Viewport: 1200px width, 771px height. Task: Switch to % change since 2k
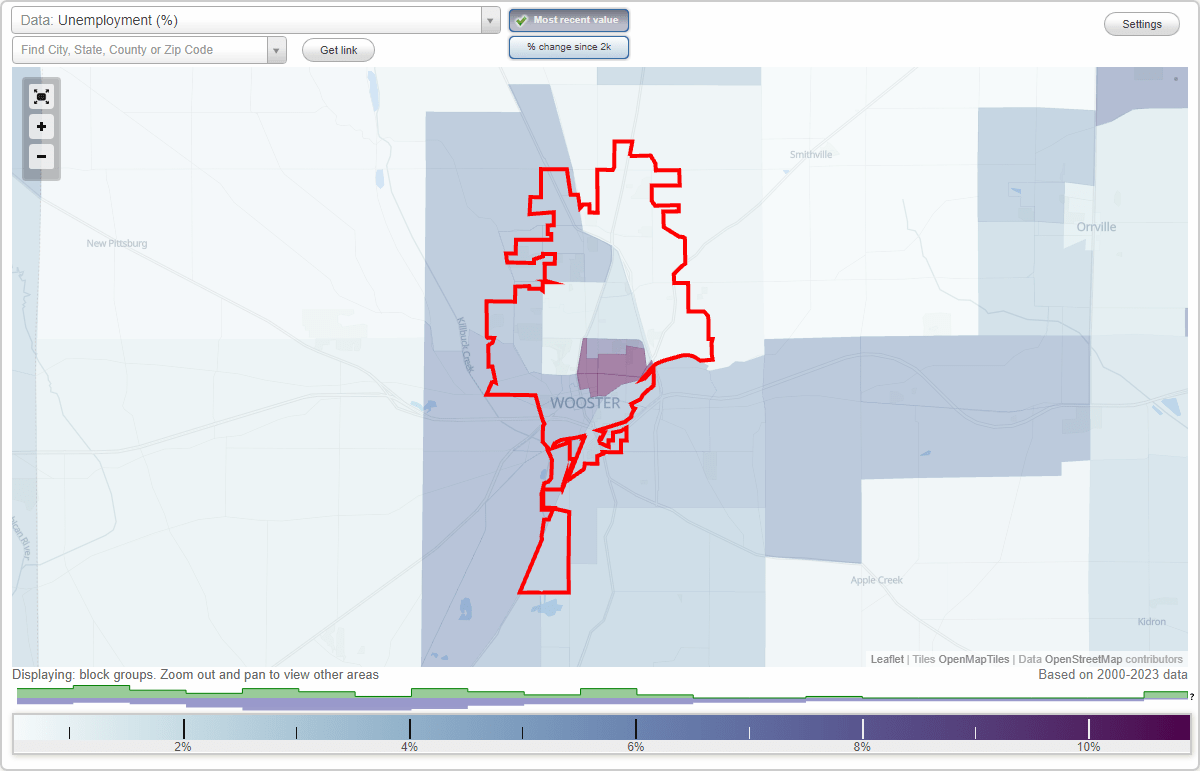click(569, 47)
